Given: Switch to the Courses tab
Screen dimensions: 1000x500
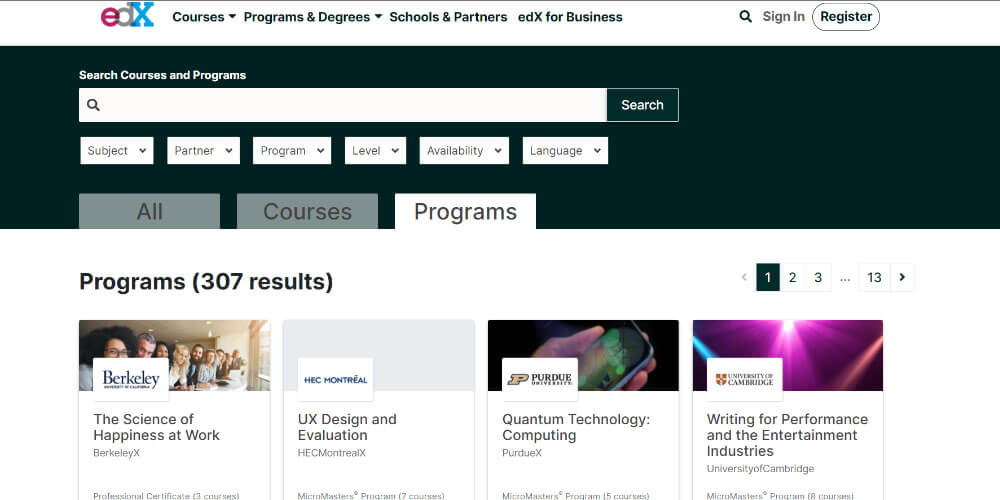Looking at the screenshot, I should pos(307,211).
